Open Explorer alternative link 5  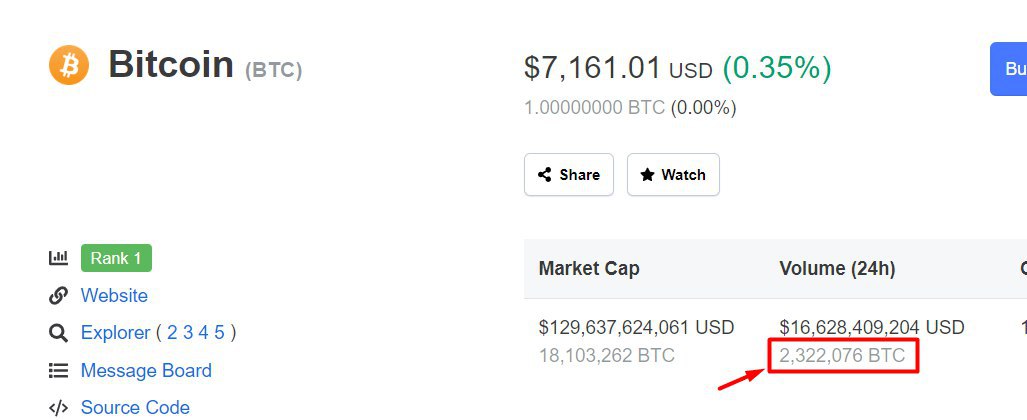click(219, 333)
